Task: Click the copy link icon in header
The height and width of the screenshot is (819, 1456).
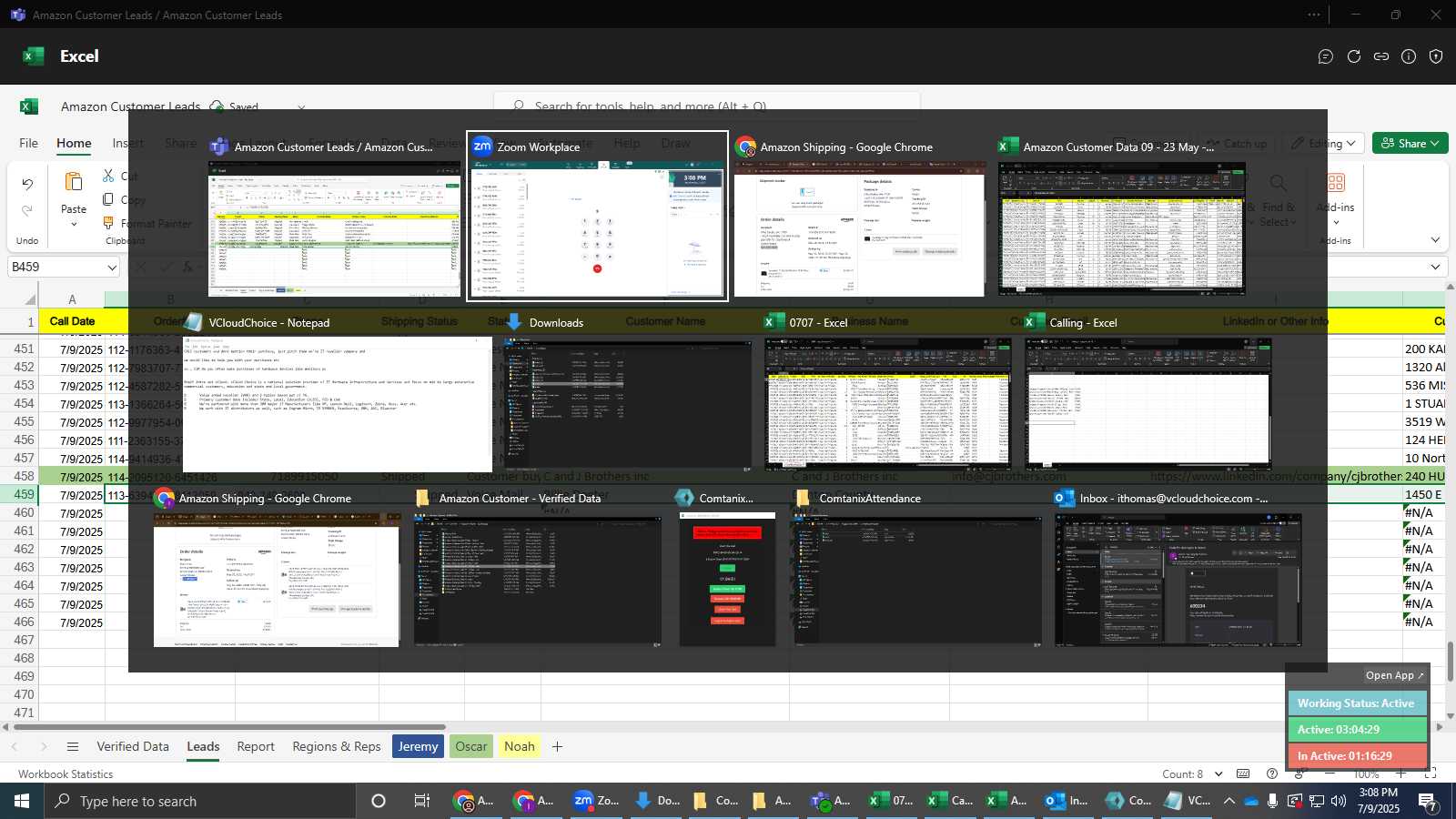Action: 1381,56
